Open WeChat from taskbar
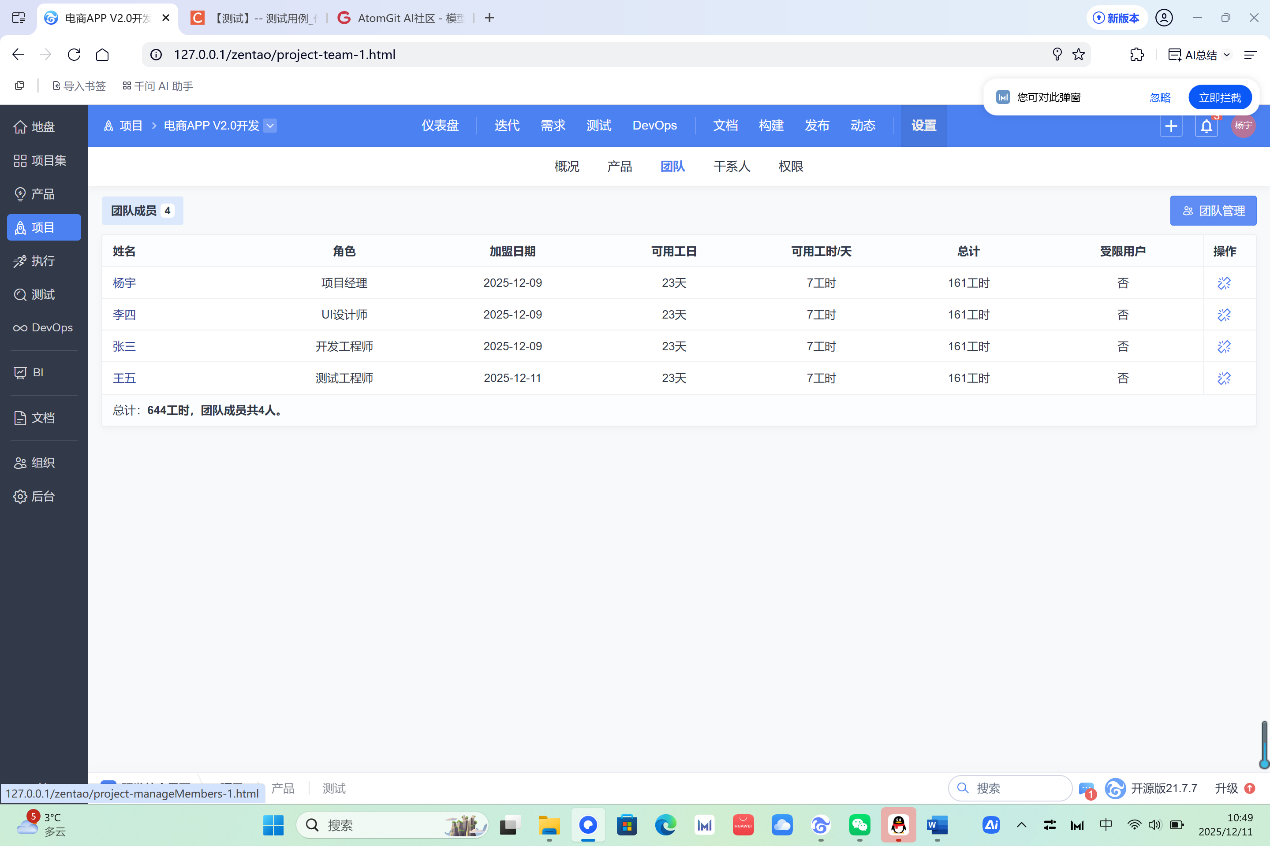 pyautogui.click(x=860, y=825)
